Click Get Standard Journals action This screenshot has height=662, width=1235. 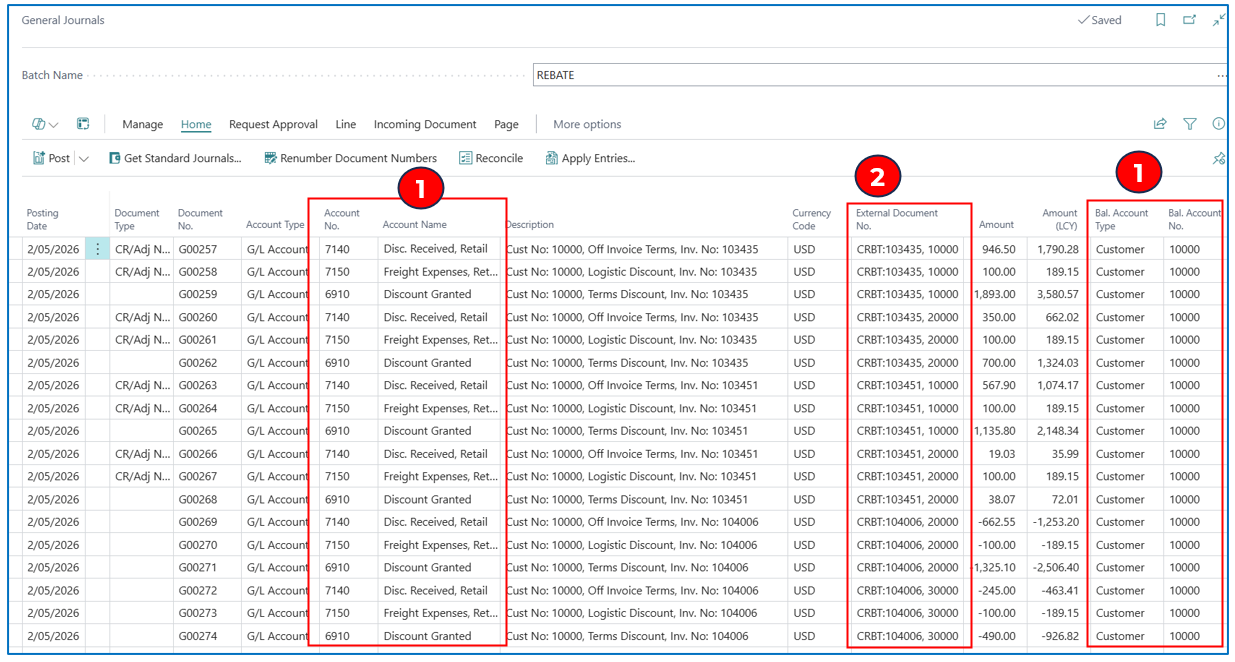[x=175, y=158]
